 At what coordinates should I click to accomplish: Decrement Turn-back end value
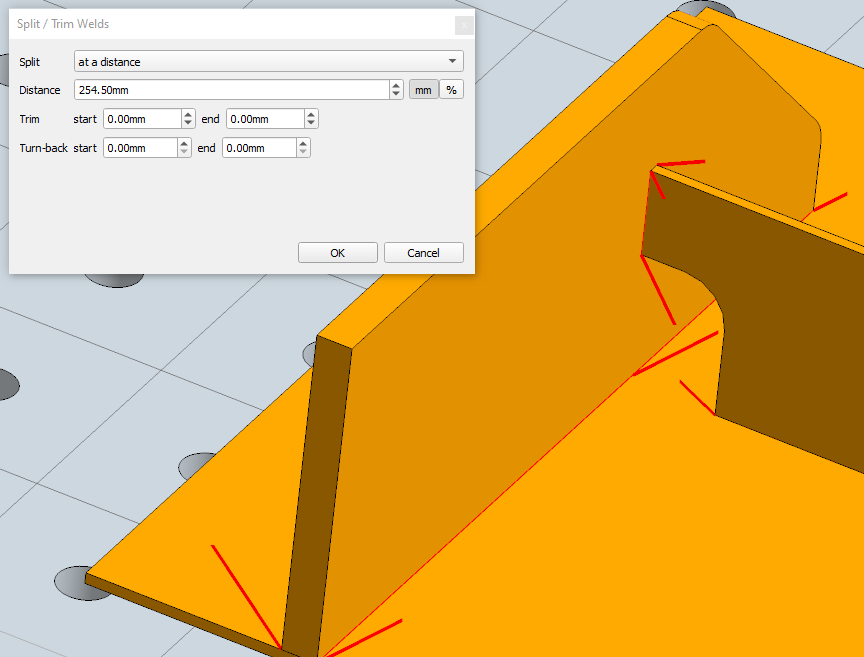[x=303, y=153]
